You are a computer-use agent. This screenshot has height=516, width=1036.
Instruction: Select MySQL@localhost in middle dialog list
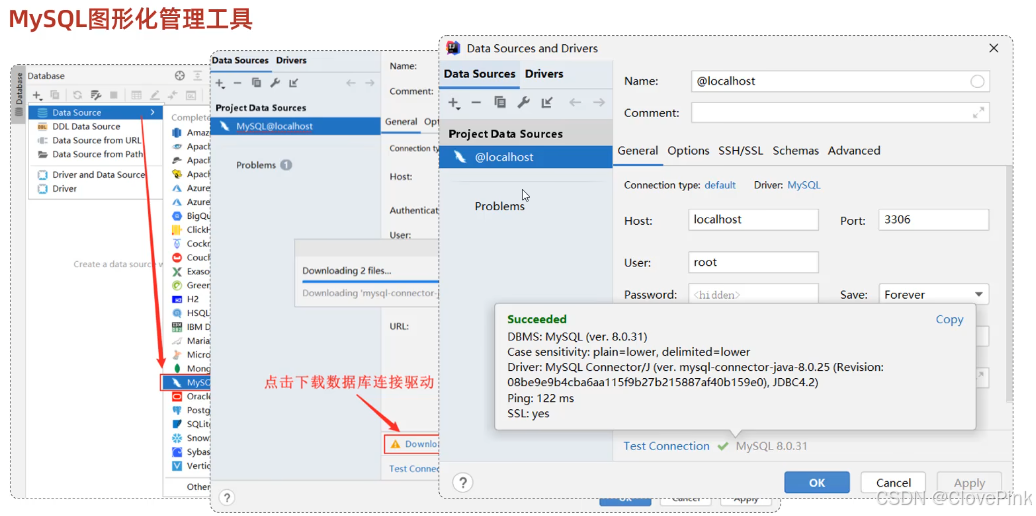point(295,126)
